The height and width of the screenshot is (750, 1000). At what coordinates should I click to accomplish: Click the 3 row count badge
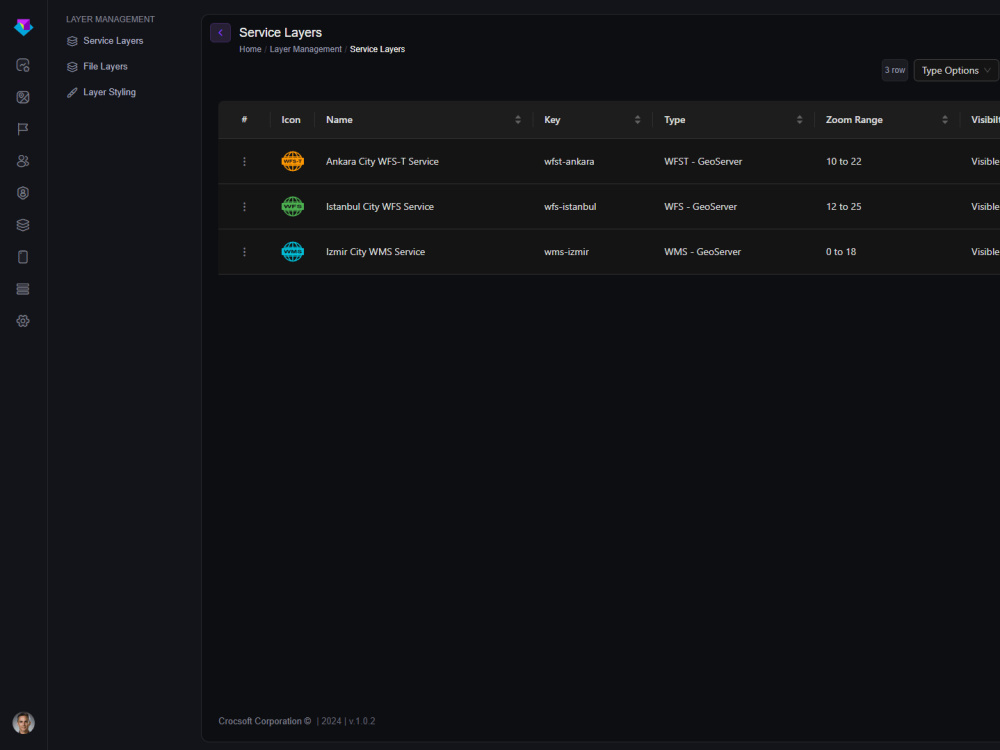[895, 70]
